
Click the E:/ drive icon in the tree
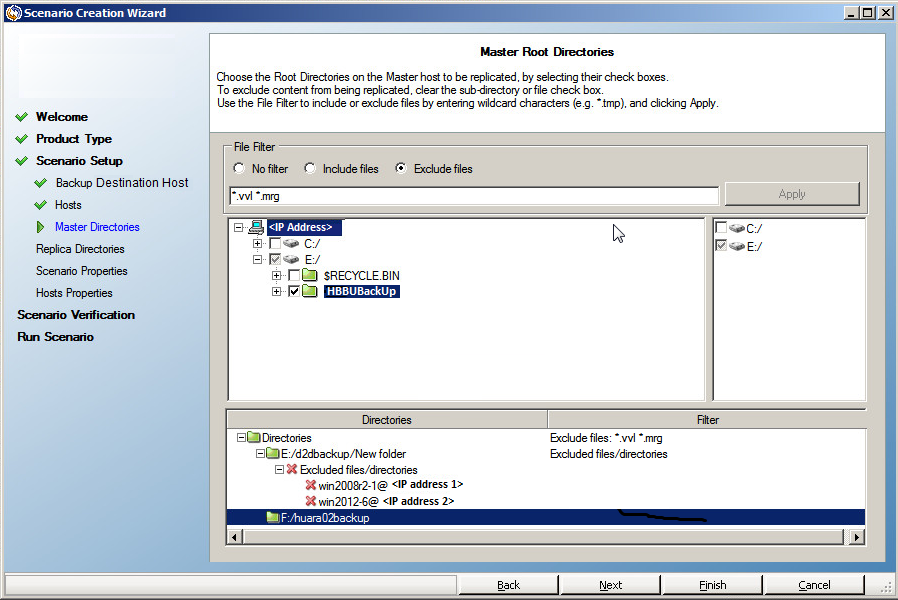click(x=291, y=260)
